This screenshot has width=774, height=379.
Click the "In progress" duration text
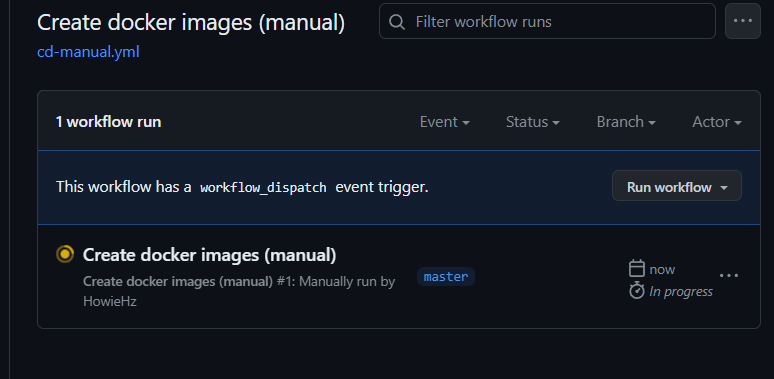pyautogui.click(x=681, y=292)
